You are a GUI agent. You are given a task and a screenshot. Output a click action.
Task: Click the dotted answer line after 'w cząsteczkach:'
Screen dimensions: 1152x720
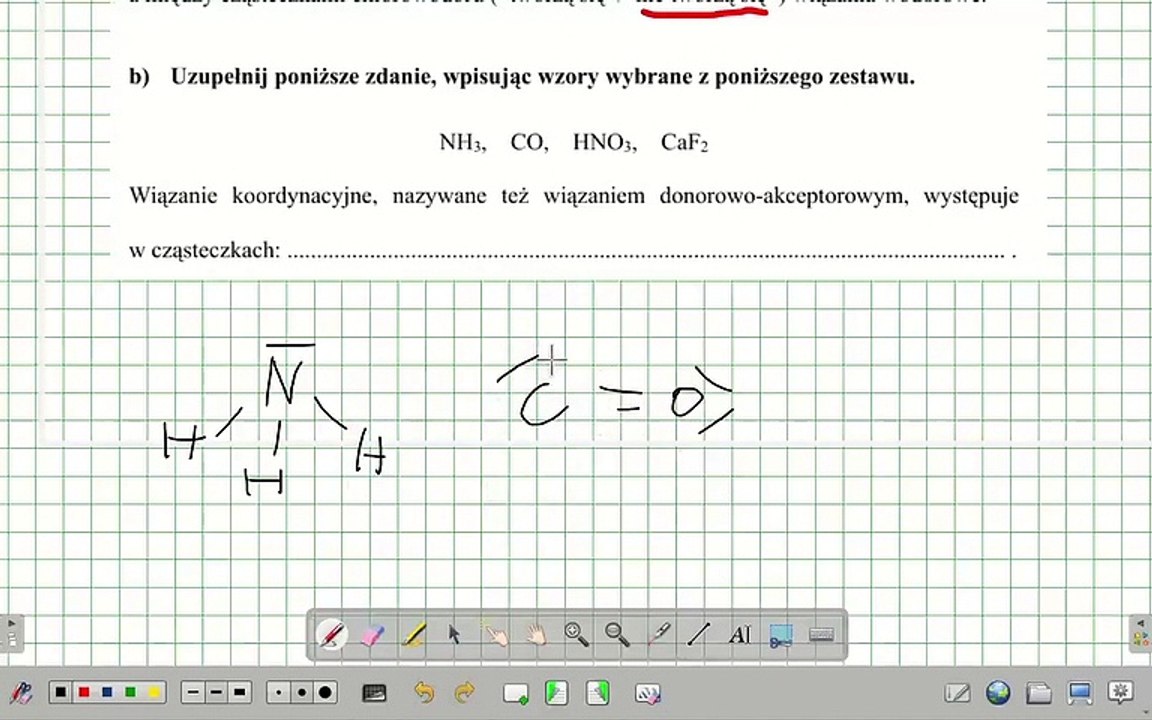647,254
